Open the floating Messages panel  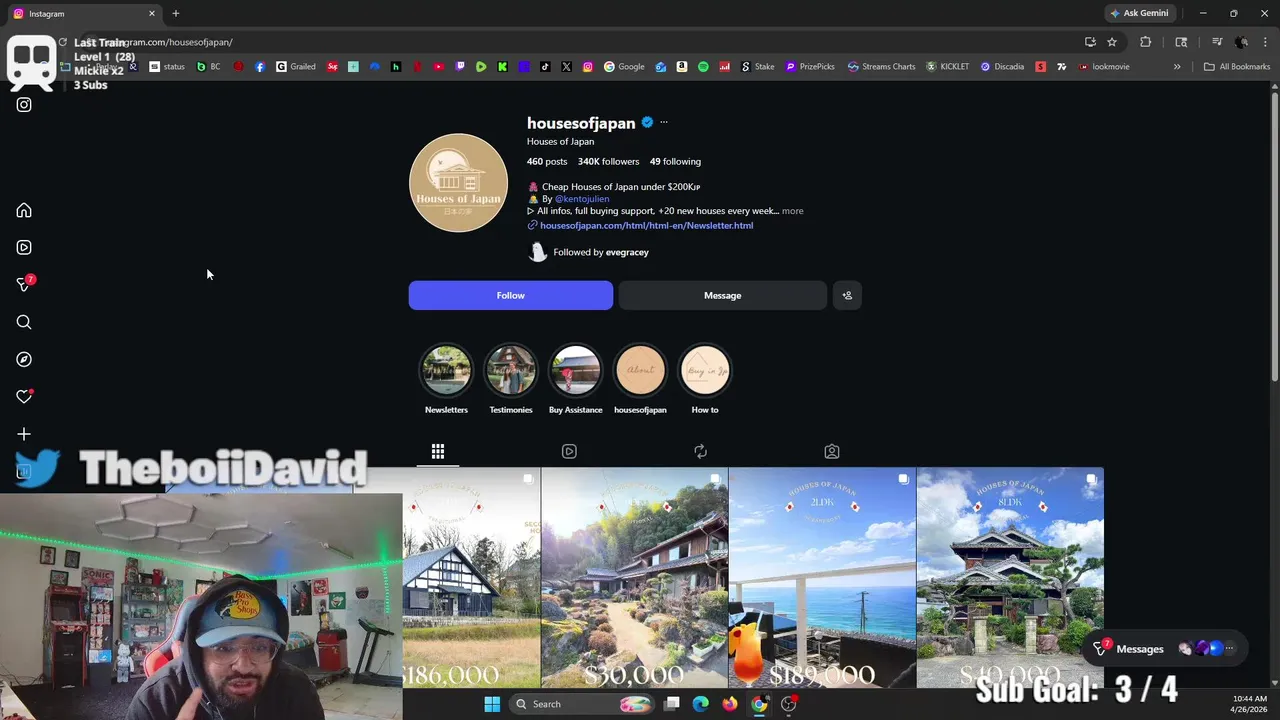(1166, 648)
